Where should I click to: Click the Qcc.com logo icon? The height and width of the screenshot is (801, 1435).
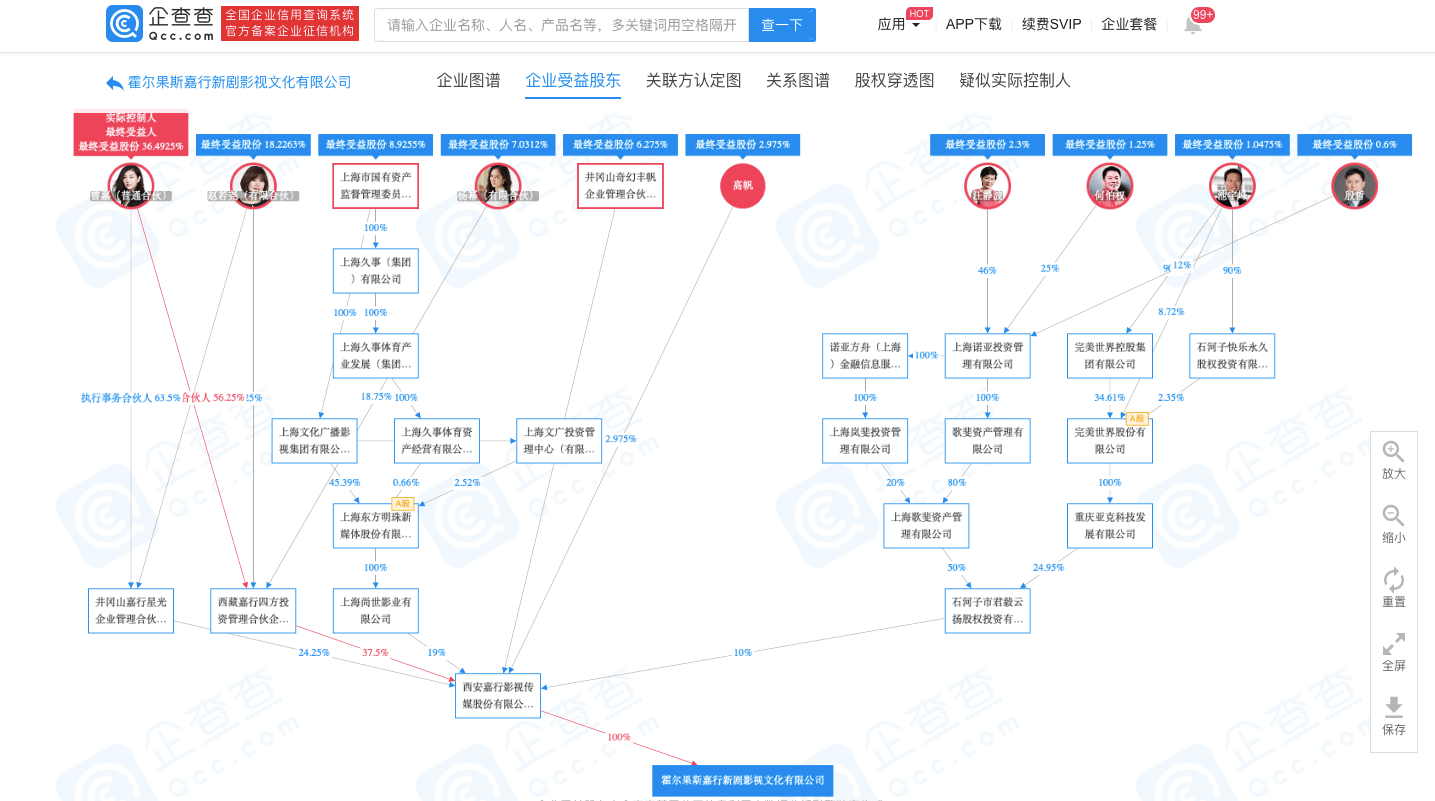tap(125, 24)
